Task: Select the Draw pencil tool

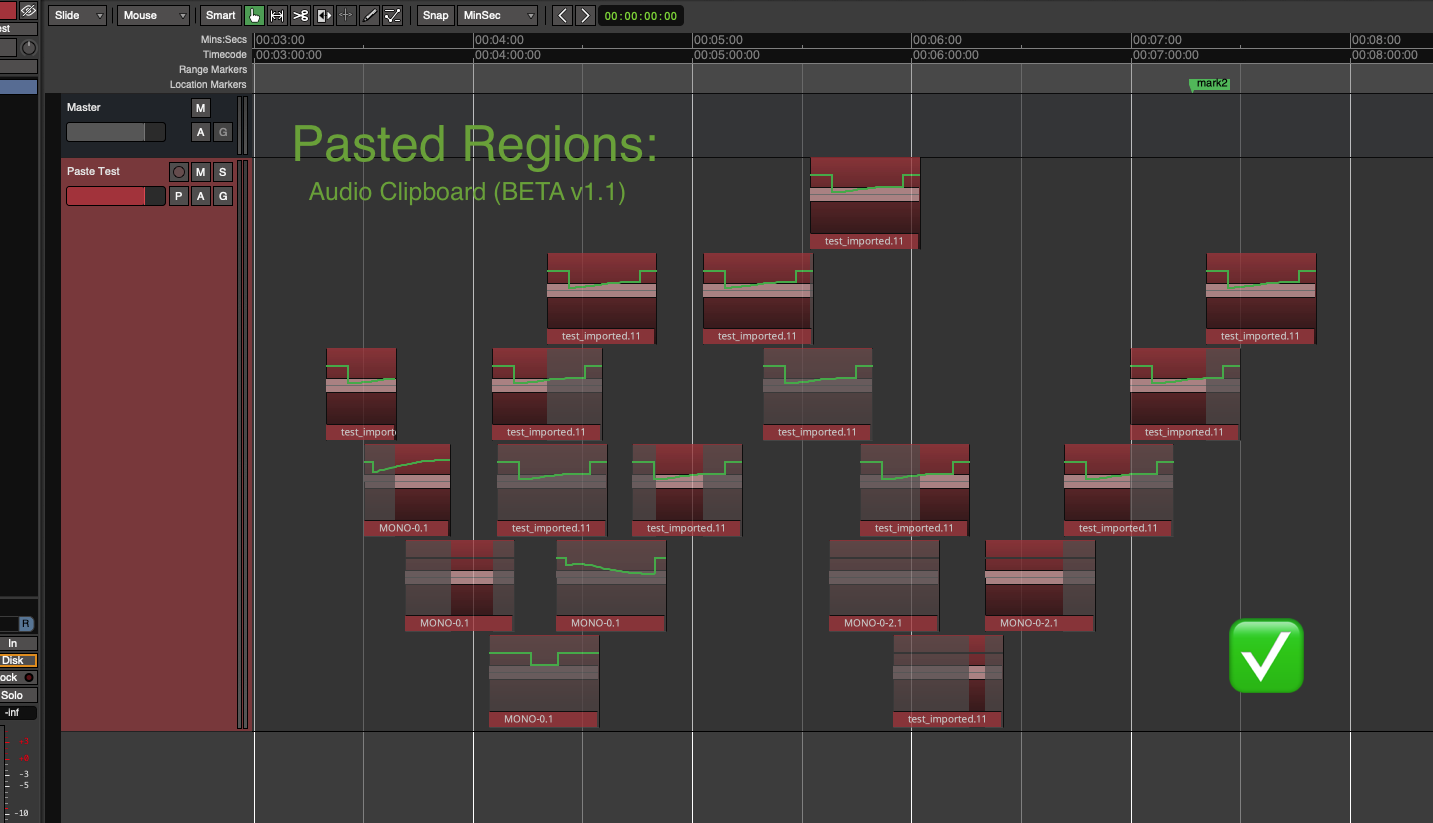Action: click(369, 15)
